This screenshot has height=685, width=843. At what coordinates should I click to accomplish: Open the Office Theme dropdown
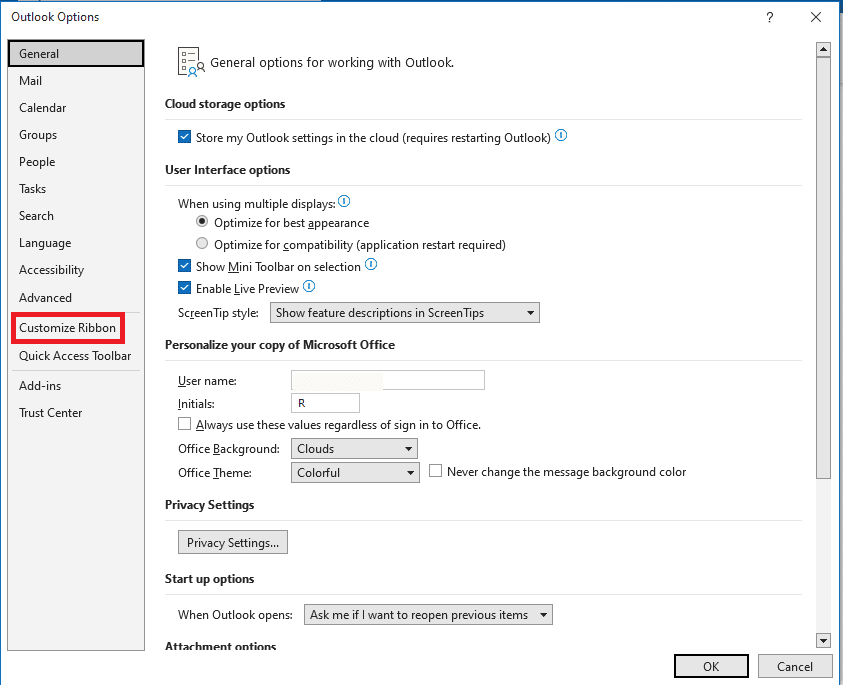coord(355,473)
